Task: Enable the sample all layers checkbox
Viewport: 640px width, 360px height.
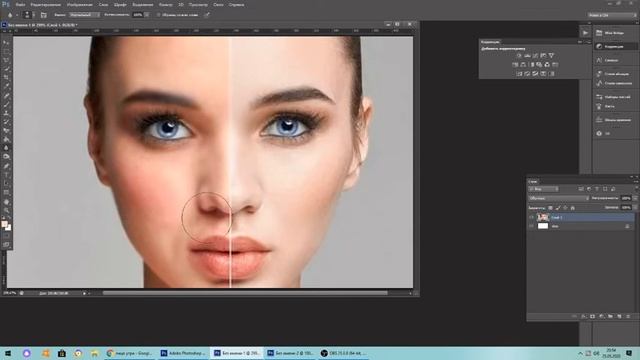Action: [159, 15]
